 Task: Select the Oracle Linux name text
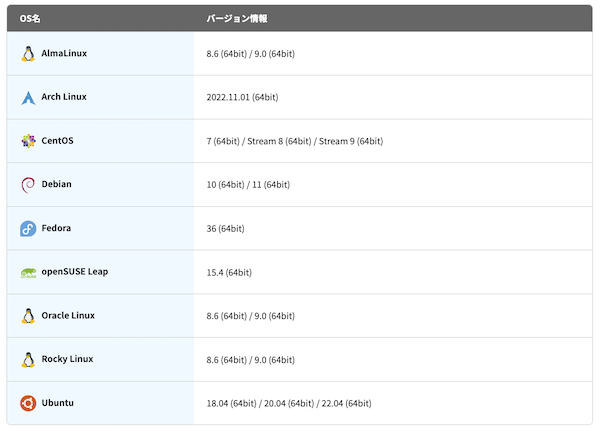(68, 315)
